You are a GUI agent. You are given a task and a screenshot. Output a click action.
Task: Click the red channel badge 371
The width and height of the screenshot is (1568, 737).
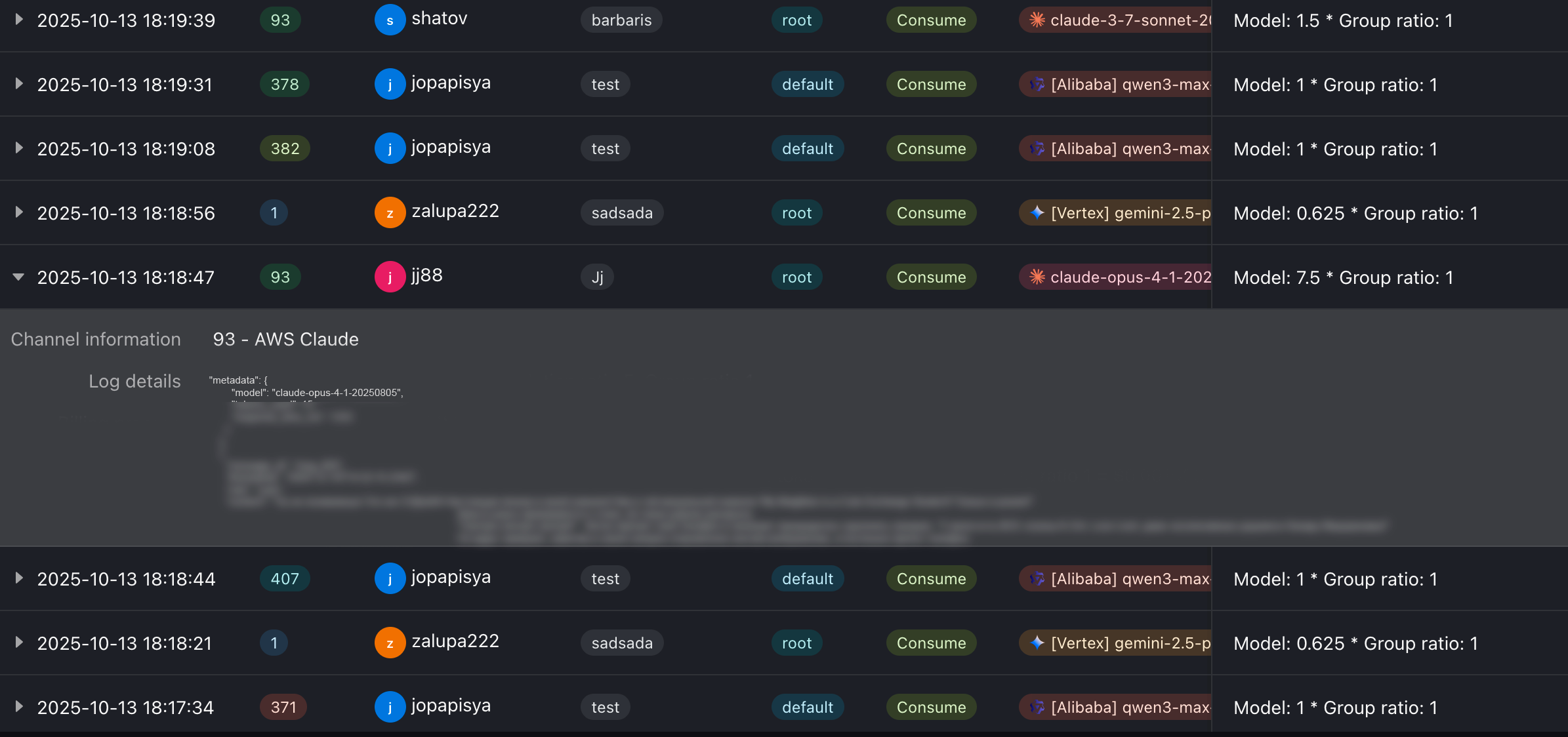283,707
